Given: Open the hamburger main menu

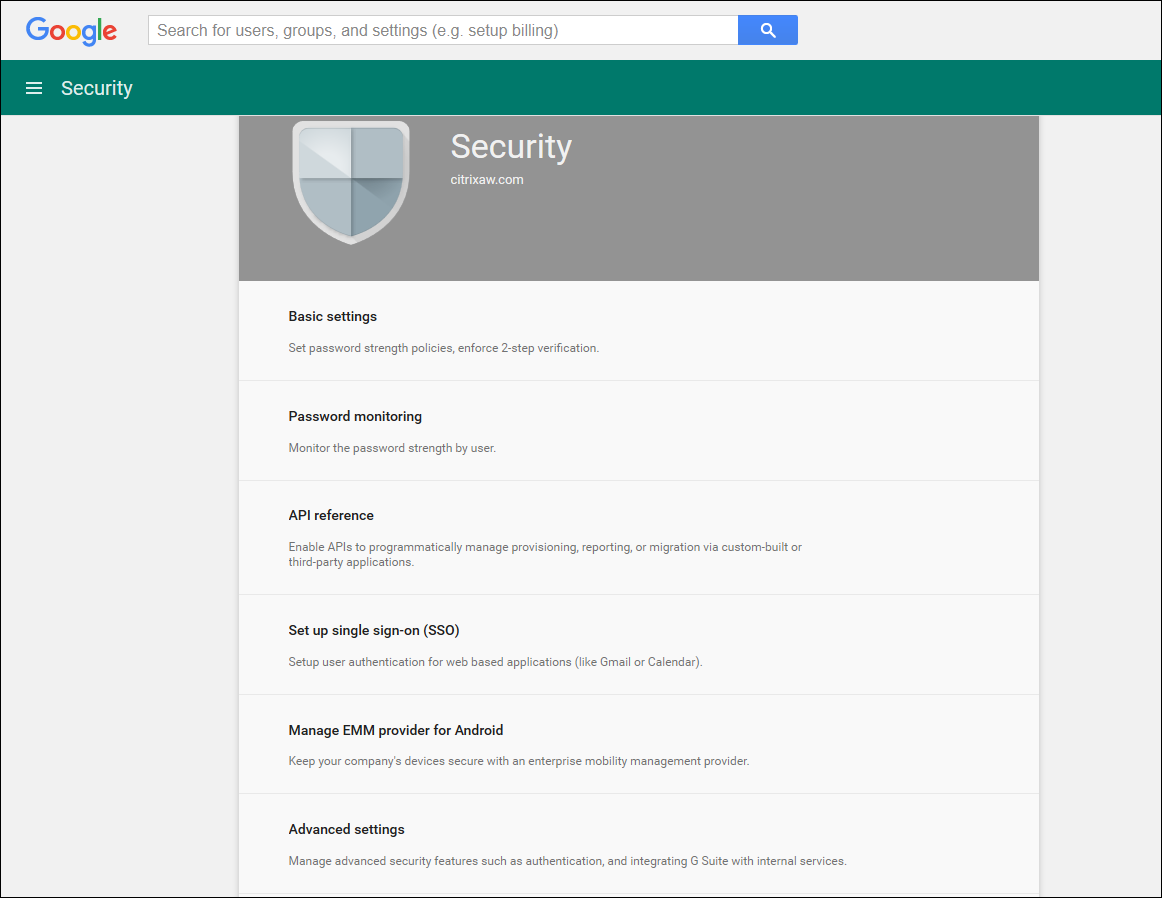Looking at the screenshot, I should tap(34, 88).
